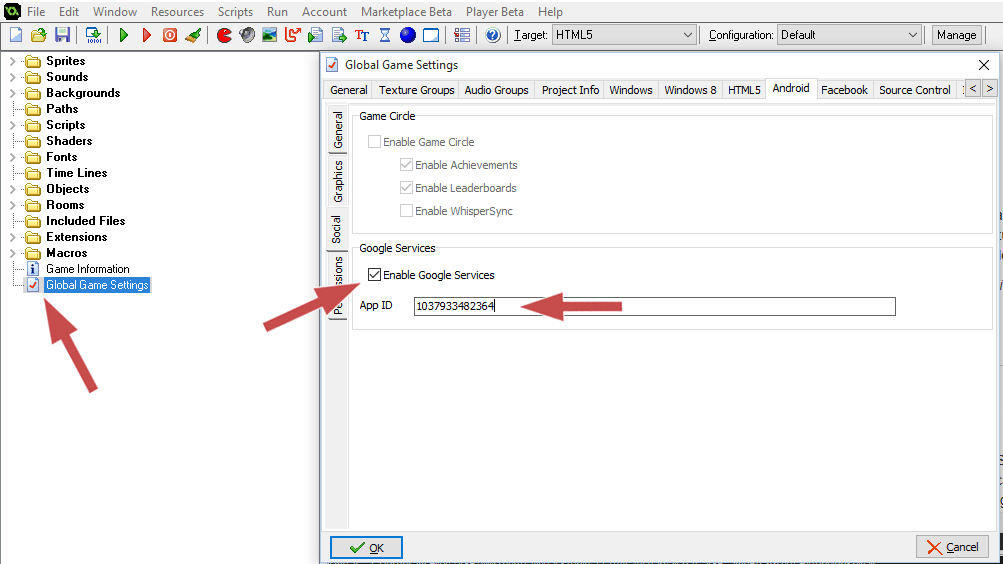This screenshot has width=1003, height=564.
Task: Click the Game Information tree icon
Action: [x=33, y=269]
